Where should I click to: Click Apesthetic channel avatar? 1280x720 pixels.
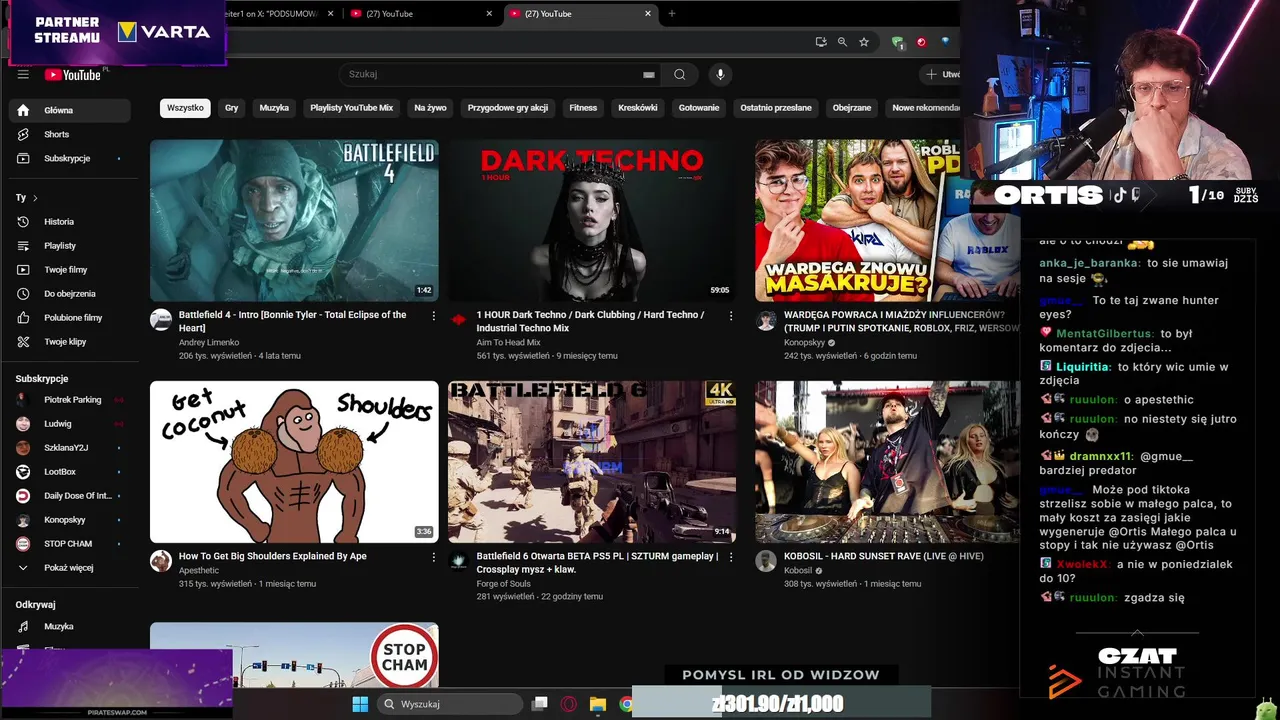coord(161,560)
